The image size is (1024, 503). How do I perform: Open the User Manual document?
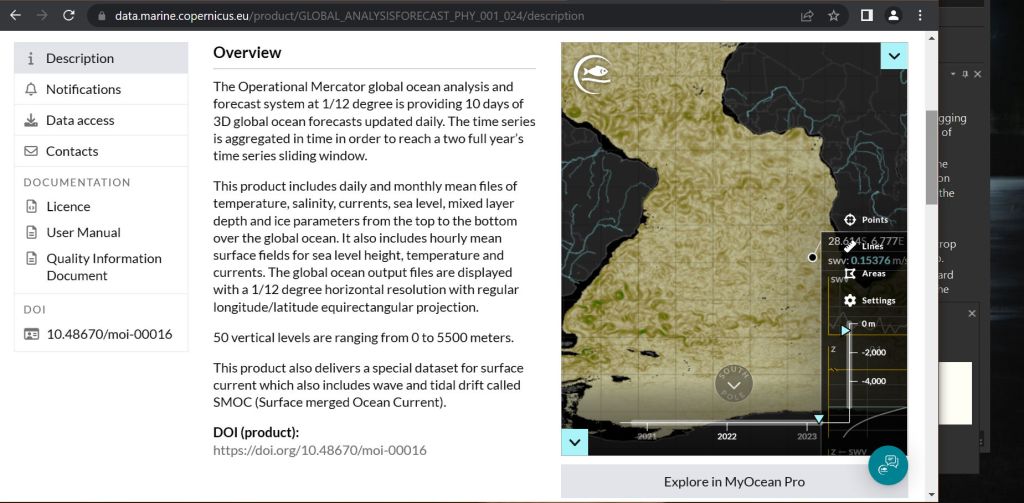(83, 232)
